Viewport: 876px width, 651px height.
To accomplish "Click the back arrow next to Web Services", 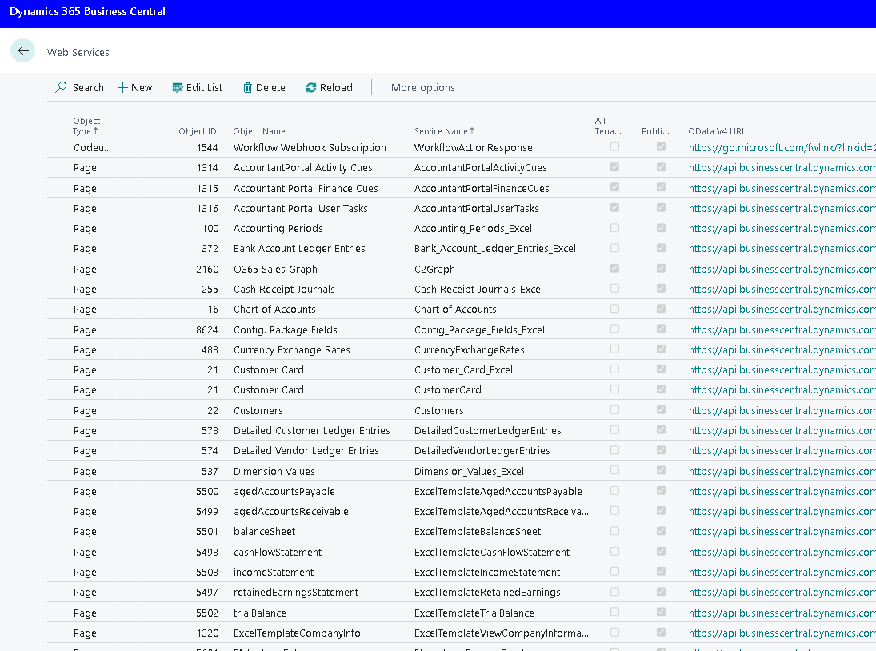I will pyautogui.click(x=23, y=51).
